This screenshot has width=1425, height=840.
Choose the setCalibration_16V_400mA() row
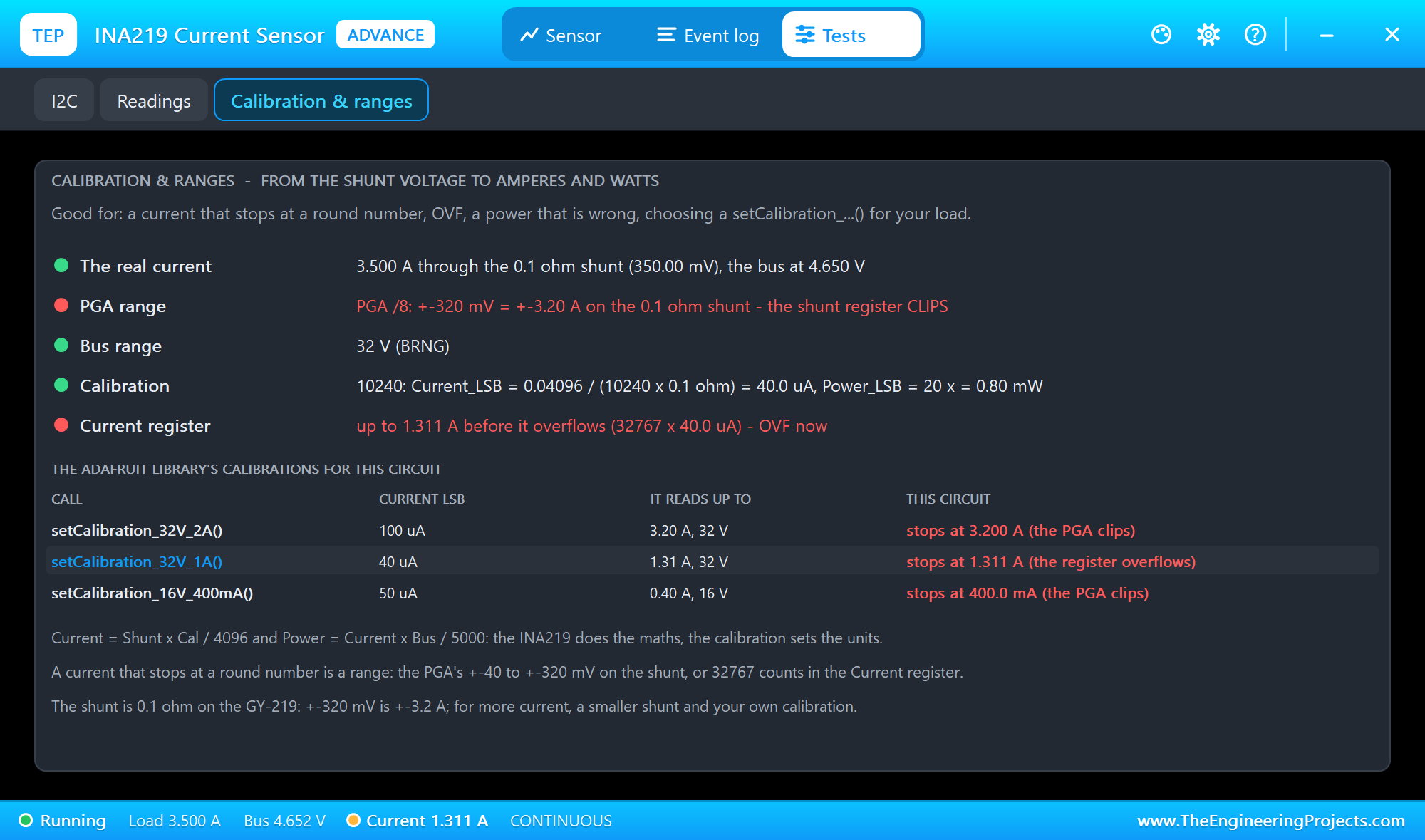(712, 593)
